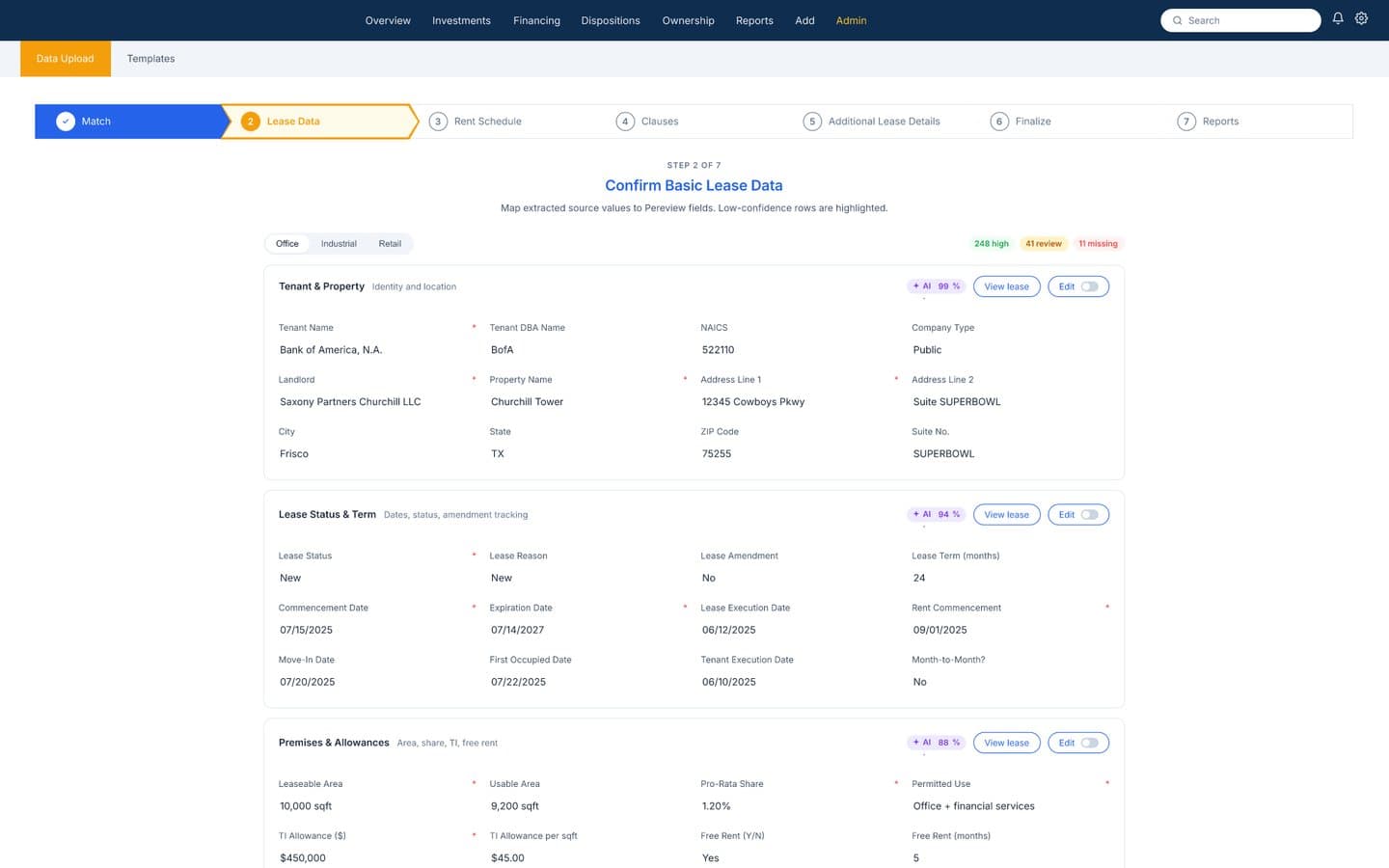Image resolution: width=1389 pixels, height=868 pixels.
Task: Click the AI 94% badge on Lease Status & Term
Action: tap(936, 515)
